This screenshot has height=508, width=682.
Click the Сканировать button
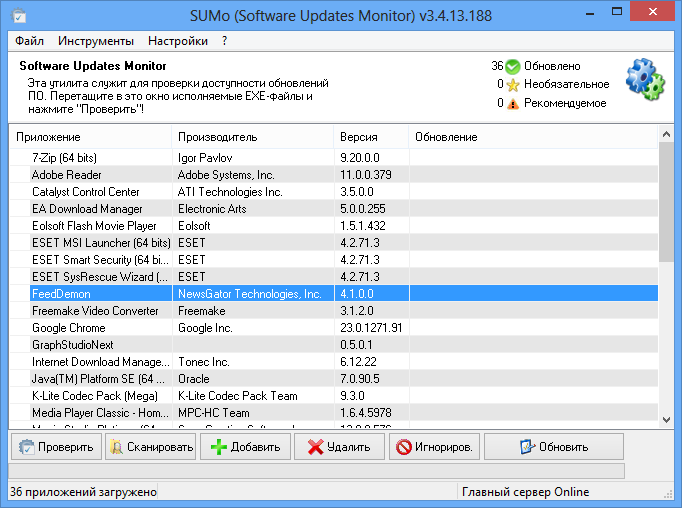tap(150, 447)
